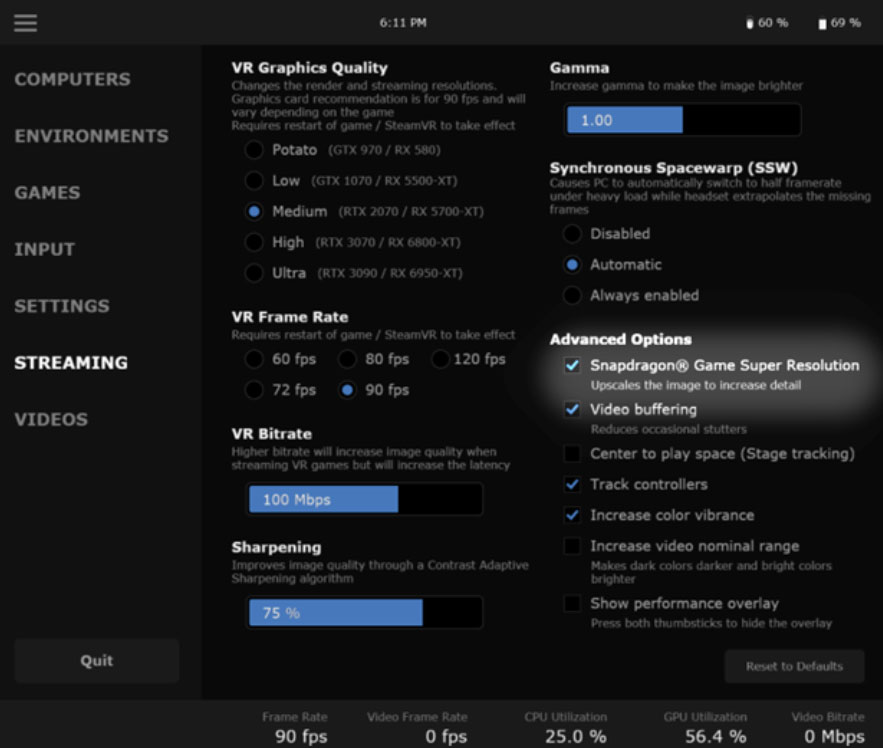The height and width of the screenshot is (748, 883).
Task: Select Ultra graphics quality
Action: coord(254,273)
